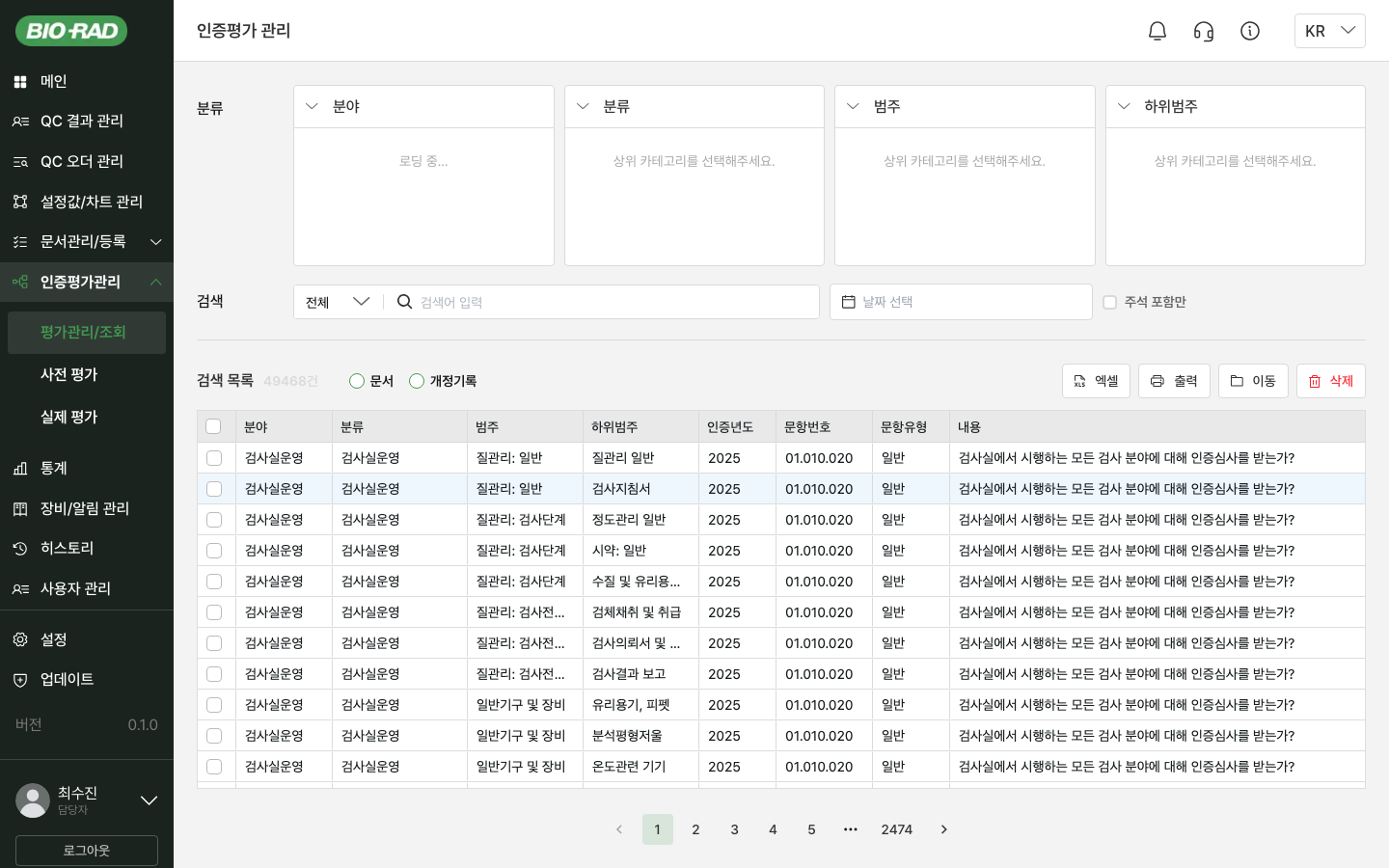1389x868 pixels.
Task: Open the headset support icon
Action: (1203, 30)
